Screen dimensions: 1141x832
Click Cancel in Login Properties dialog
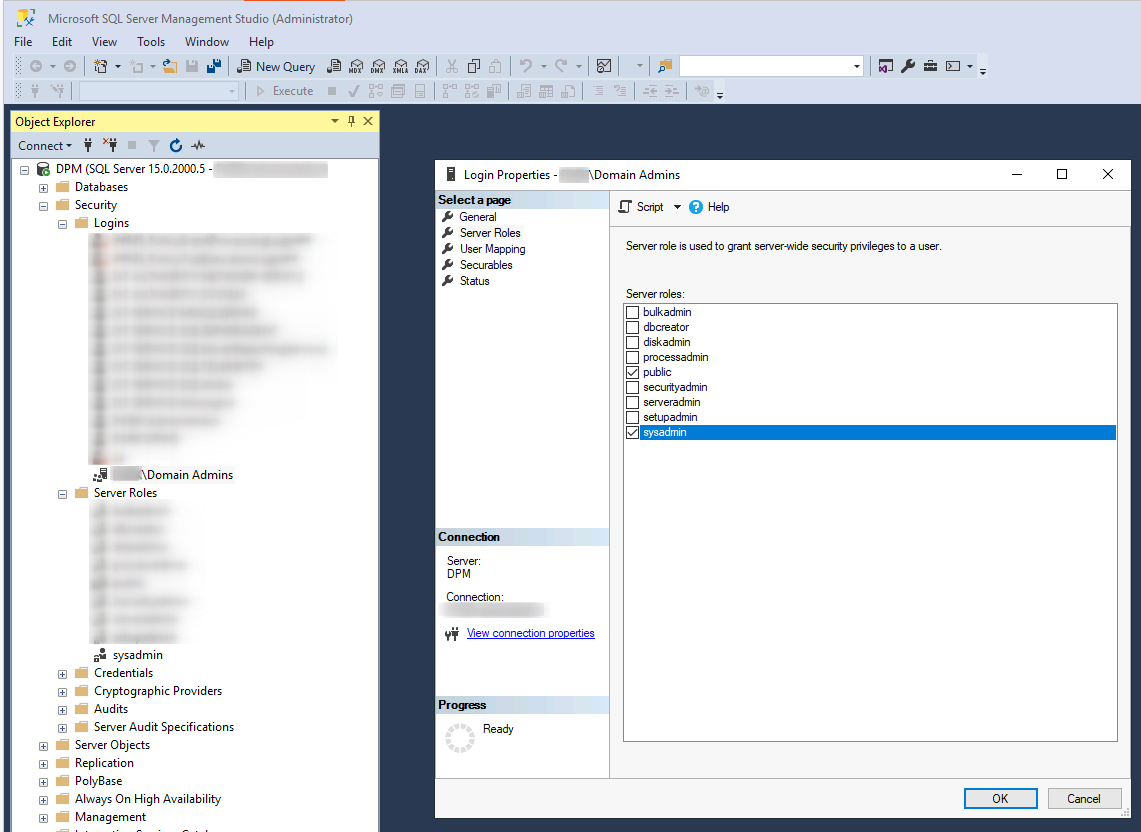tap(1084, 799)
